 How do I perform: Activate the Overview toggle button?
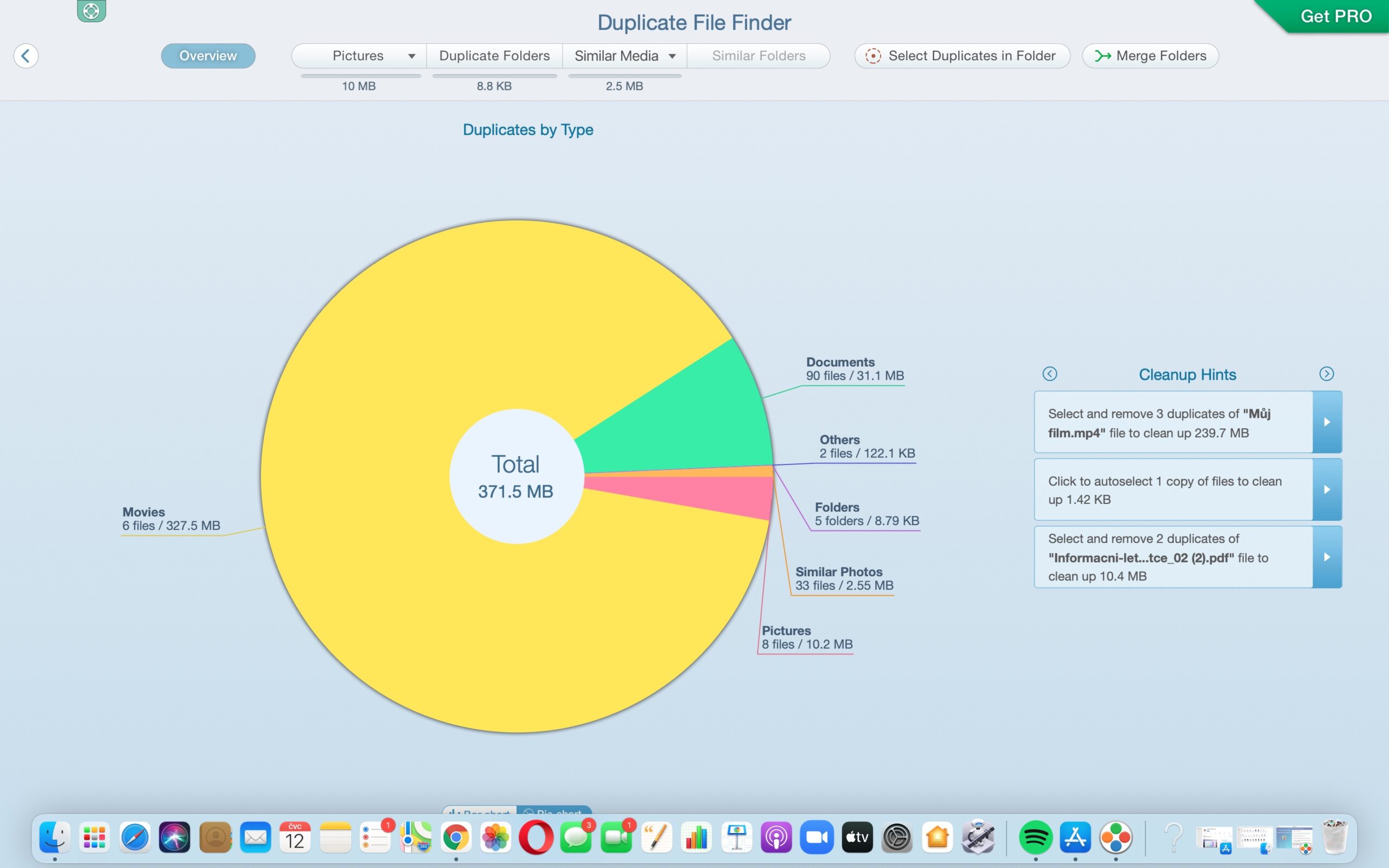pos(208,56)
